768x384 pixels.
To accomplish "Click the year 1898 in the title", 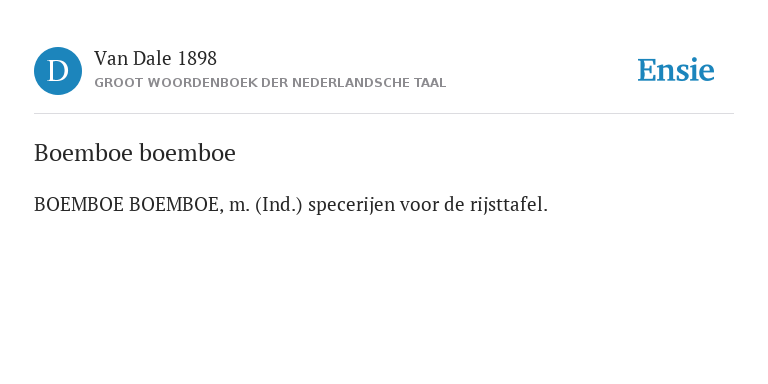I will pos(197,59).
